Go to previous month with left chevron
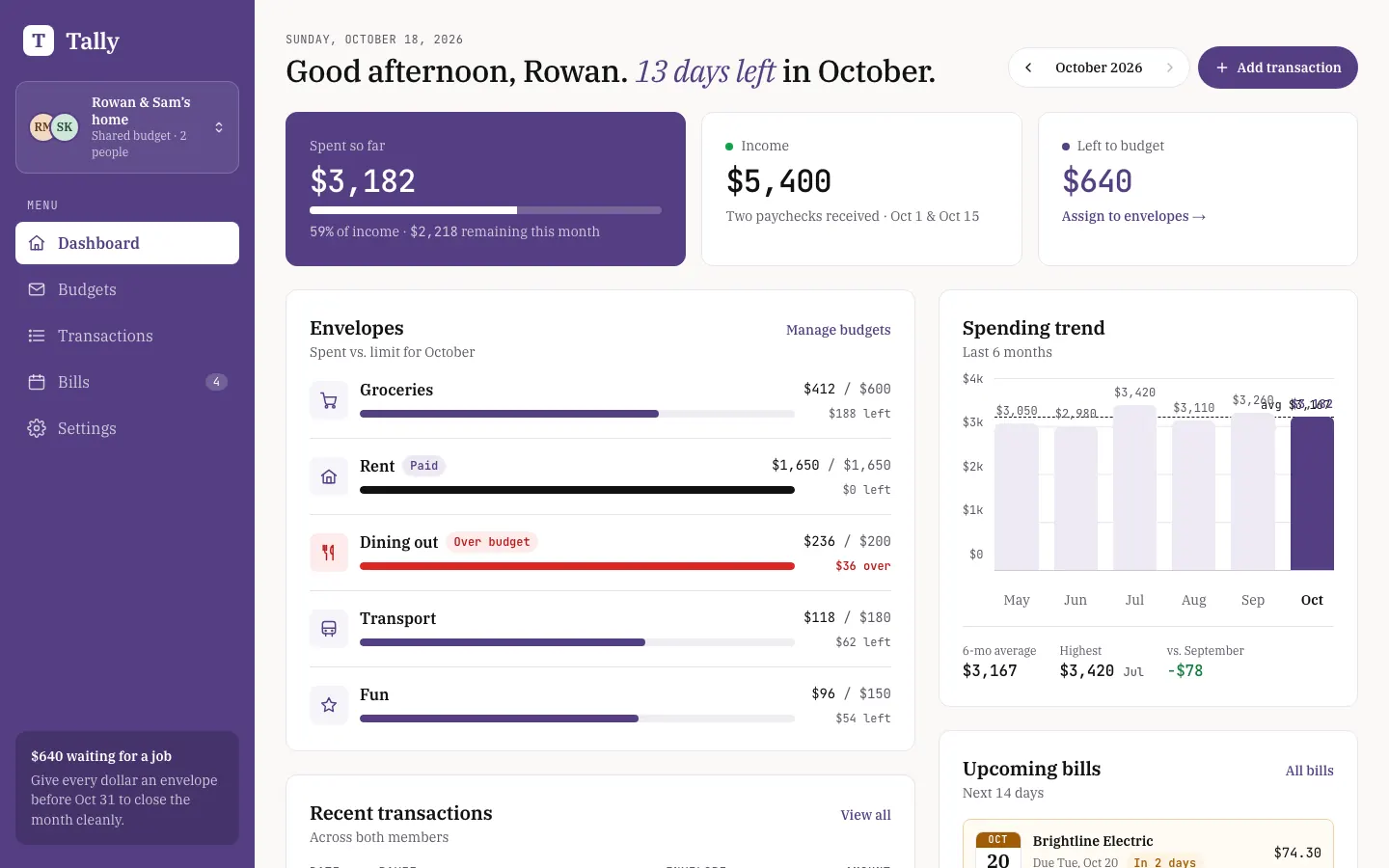 (1028, 68)
